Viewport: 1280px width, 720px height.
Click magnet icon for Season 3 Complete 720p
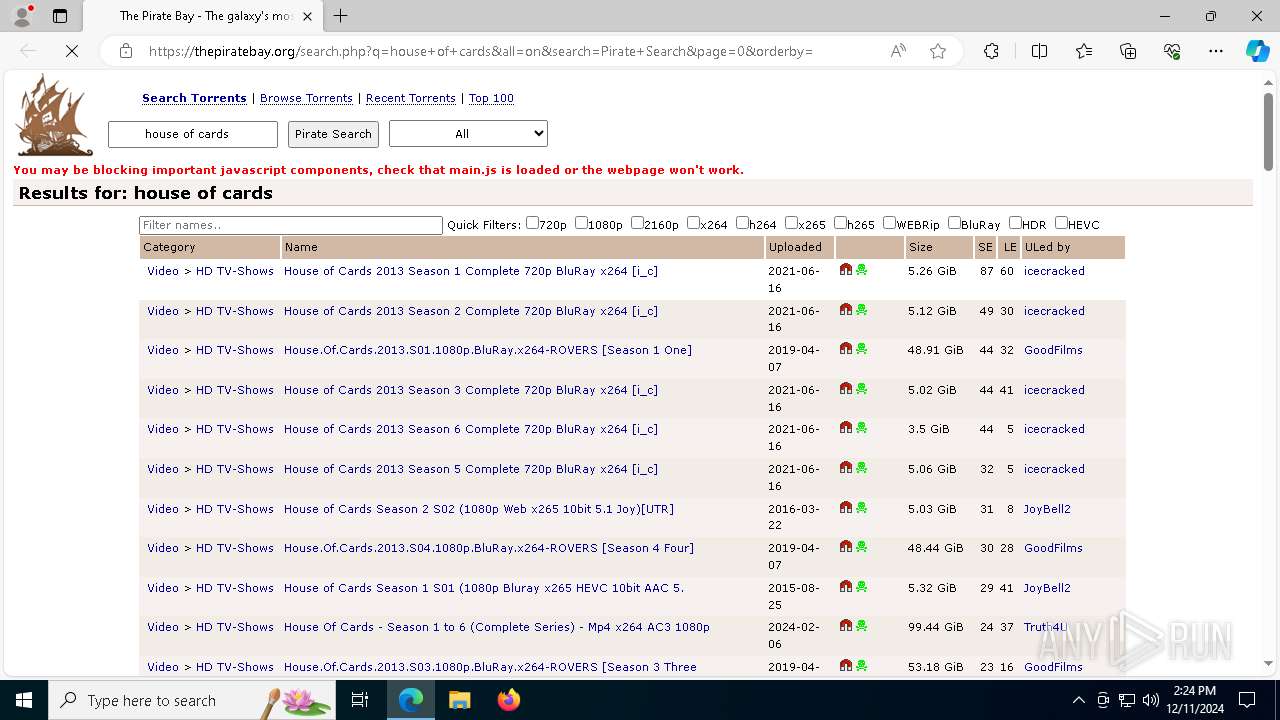846,389
